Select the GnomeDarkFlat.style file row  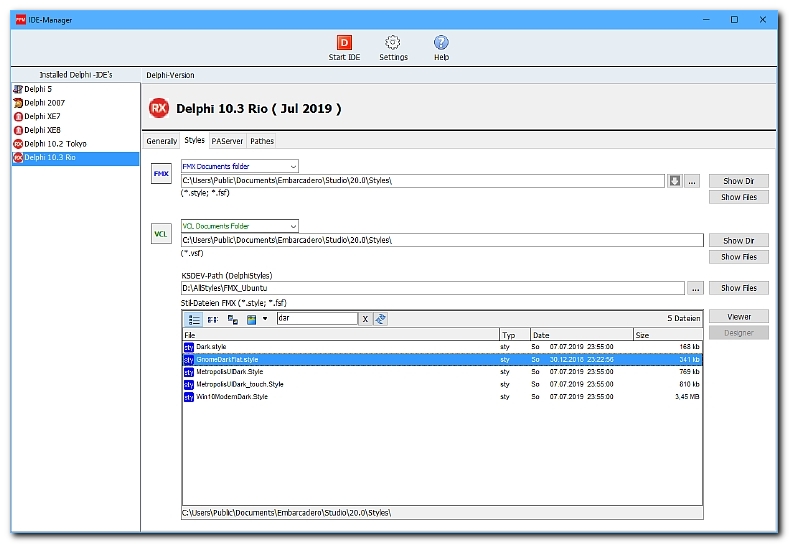pos(442,359)
